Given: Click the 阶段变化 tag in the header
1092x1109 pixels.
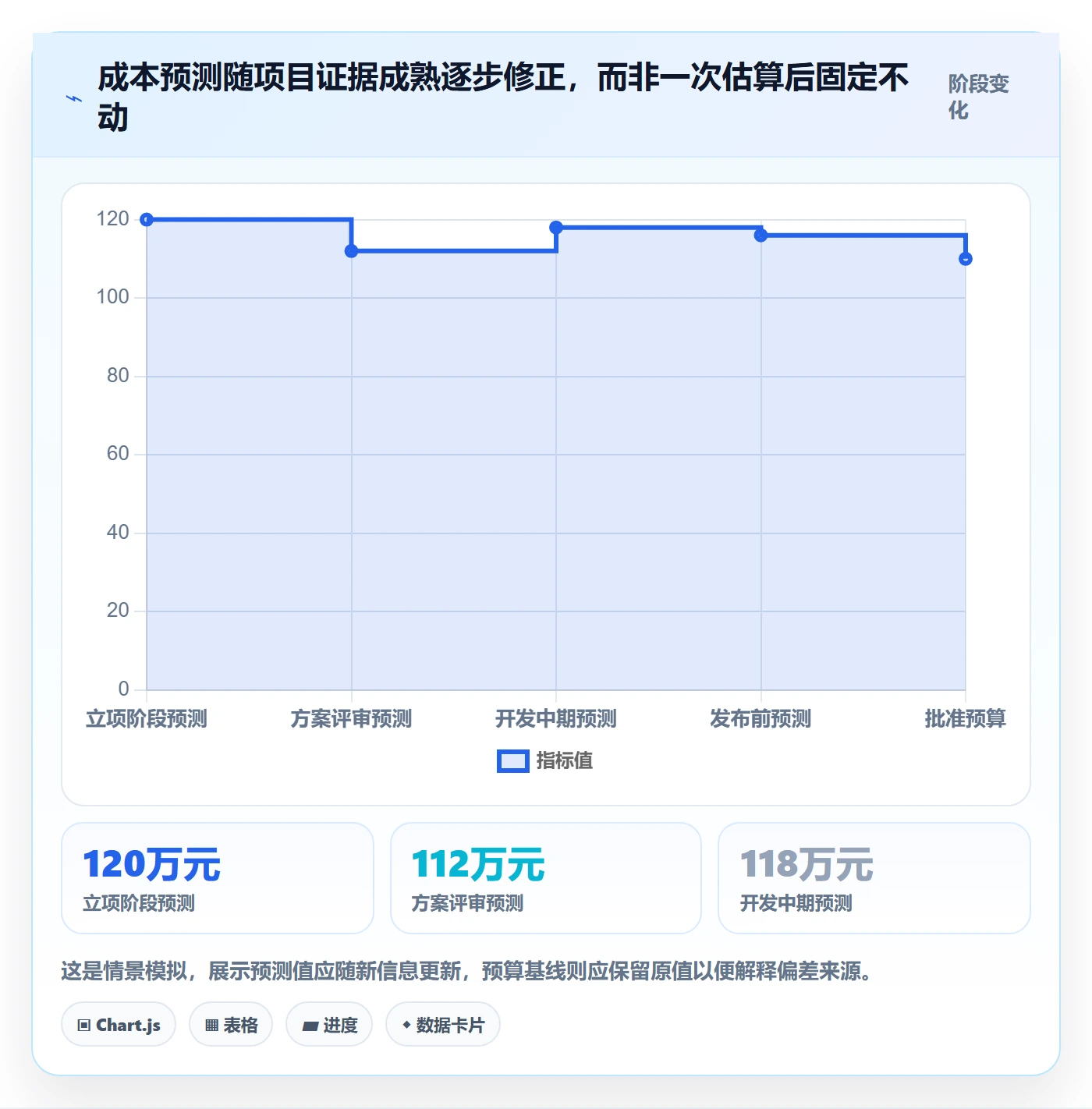Looking at the screenshot, I should click(x=979, y=97).
